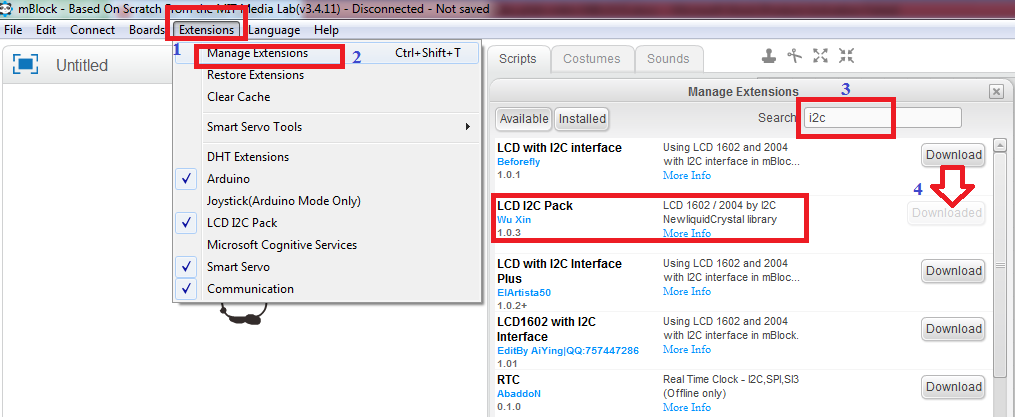This screenshot has height=417, width=1015.
Task: Switch to the Sounds tab
Action: click(668, 59)
